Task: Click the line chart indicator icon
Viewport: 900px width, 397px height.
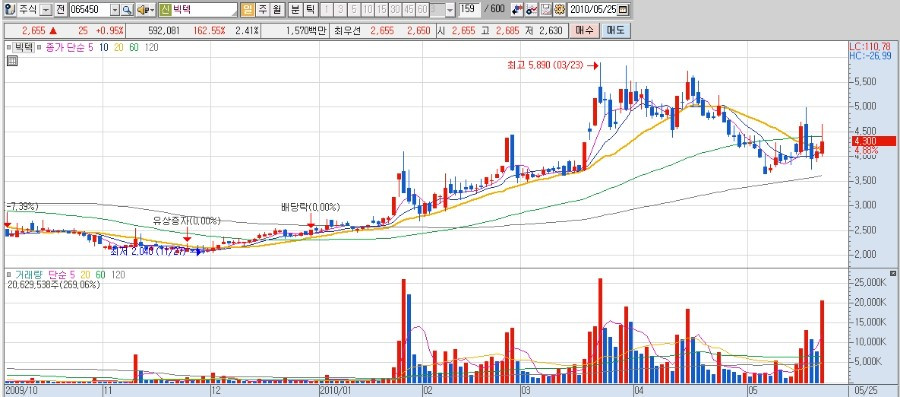Action: click(531, 10)
